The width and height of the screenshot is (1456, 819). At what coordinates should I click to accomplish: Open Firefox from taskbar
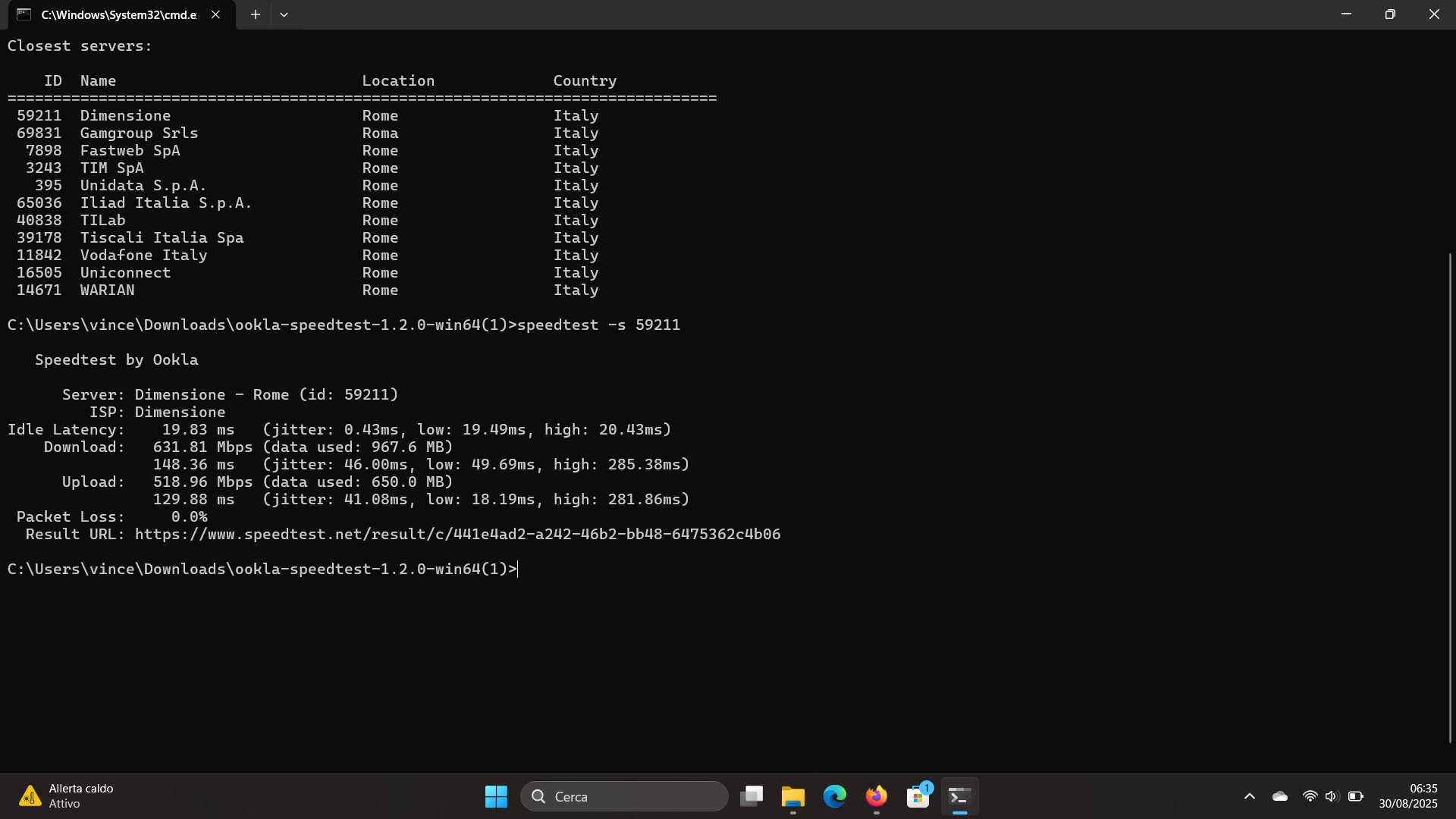click(x=877, y=796)
